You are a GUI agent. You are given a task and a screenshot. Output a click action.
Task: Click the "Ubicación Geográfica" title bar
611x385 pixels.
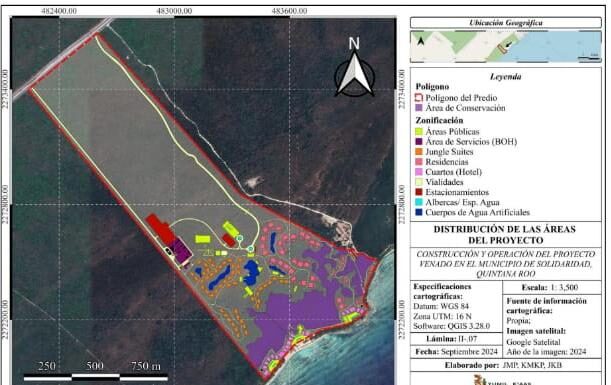(505, 23)
